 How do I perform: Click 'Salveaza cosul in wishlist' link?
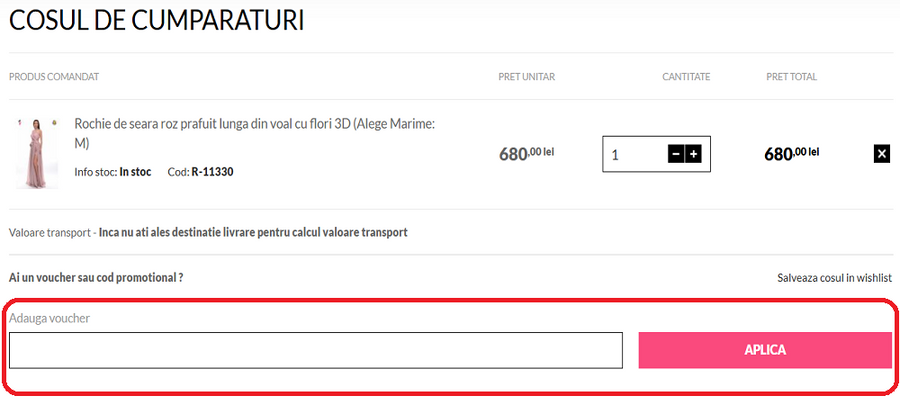(834, 278)
